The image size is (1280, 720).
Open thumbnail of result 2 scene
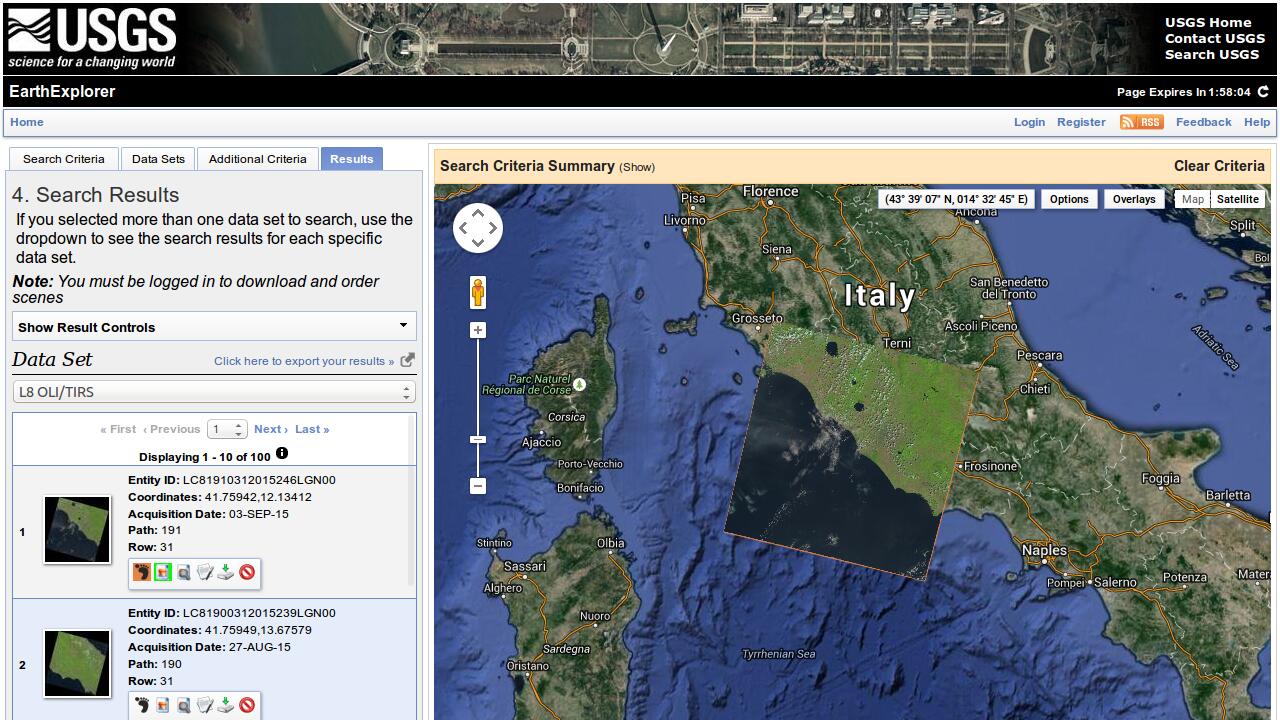[77, 663]
